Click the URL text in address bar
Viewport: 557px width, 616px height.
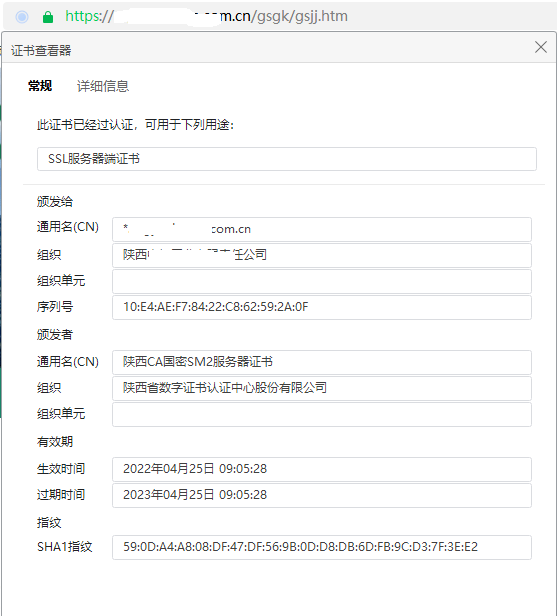tap(206, 16)
